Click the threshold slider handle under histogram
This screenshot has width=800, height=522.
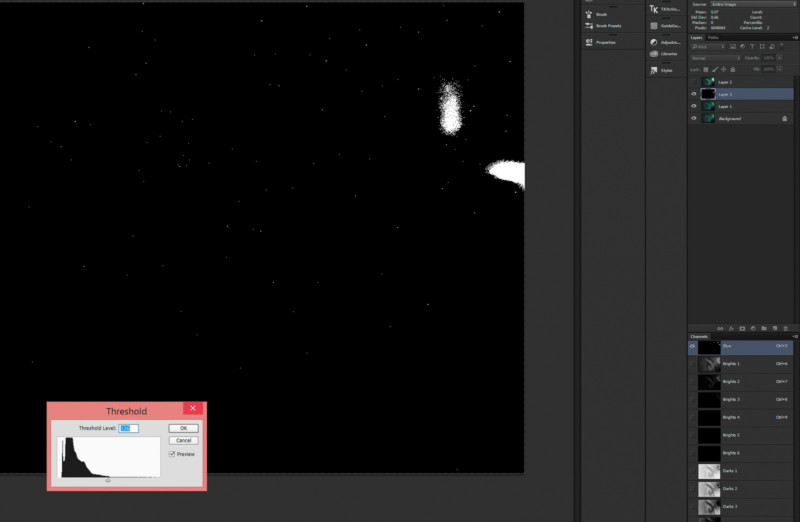(x=108, y=480)
